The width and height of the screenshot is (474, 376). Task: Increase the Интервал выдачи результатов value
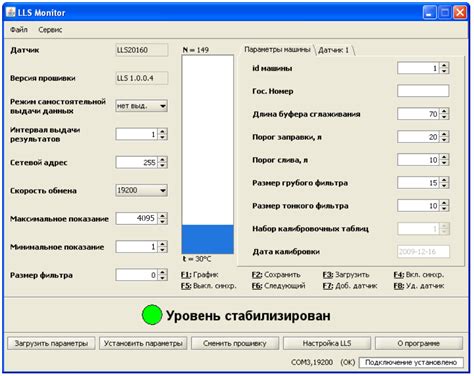[162, 131]
